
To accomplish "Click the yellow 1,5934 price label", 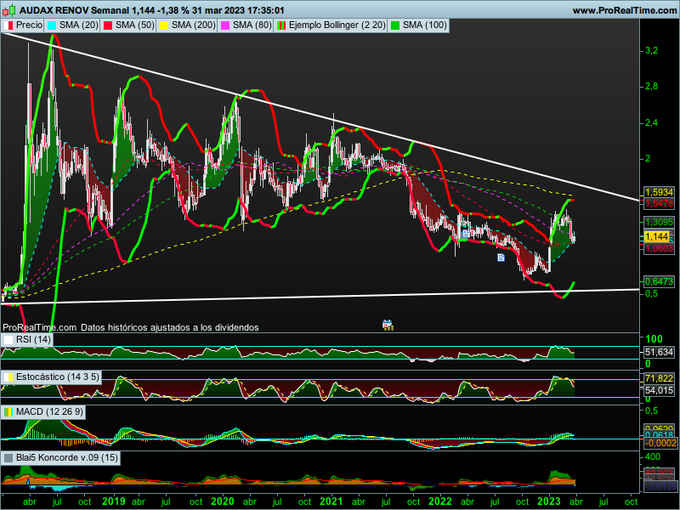I will point(659,192).
